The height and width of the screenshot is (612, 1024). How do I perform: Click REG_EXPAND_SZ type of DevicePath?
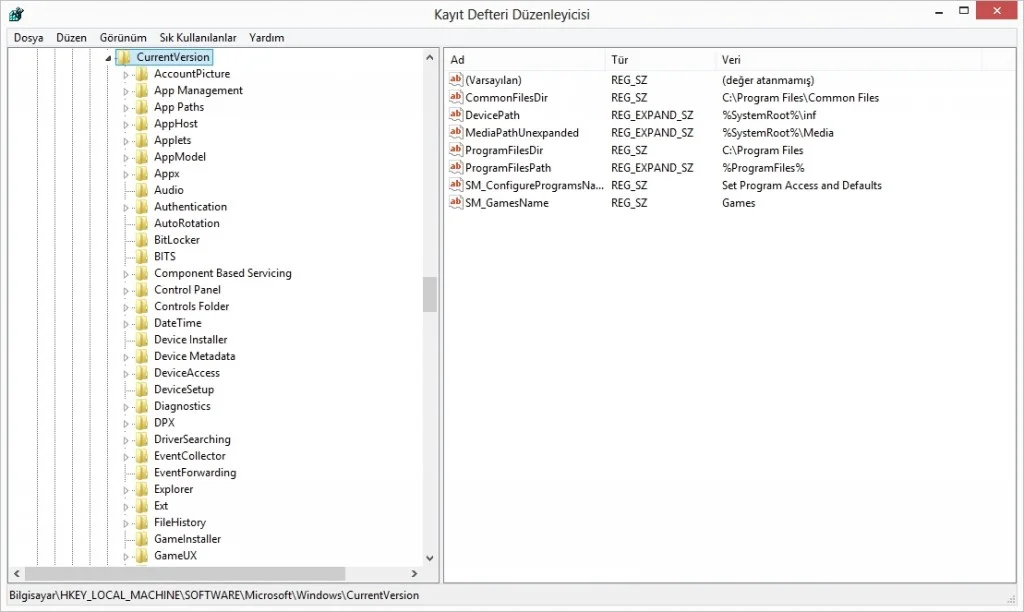pyautogui.click(x=652, y=115)
